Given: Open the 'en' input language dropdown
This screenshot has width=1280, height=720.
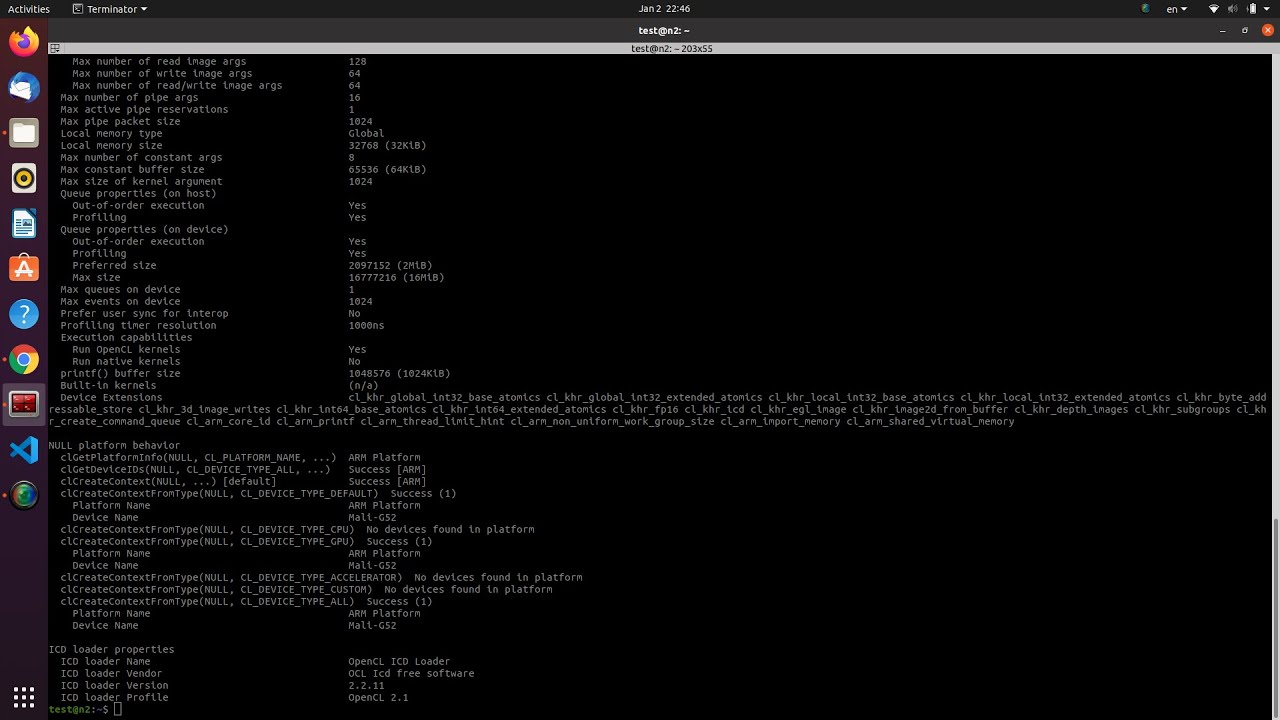Looking at the screenshot, I should pyautogui.click(x=1177, y=9).
